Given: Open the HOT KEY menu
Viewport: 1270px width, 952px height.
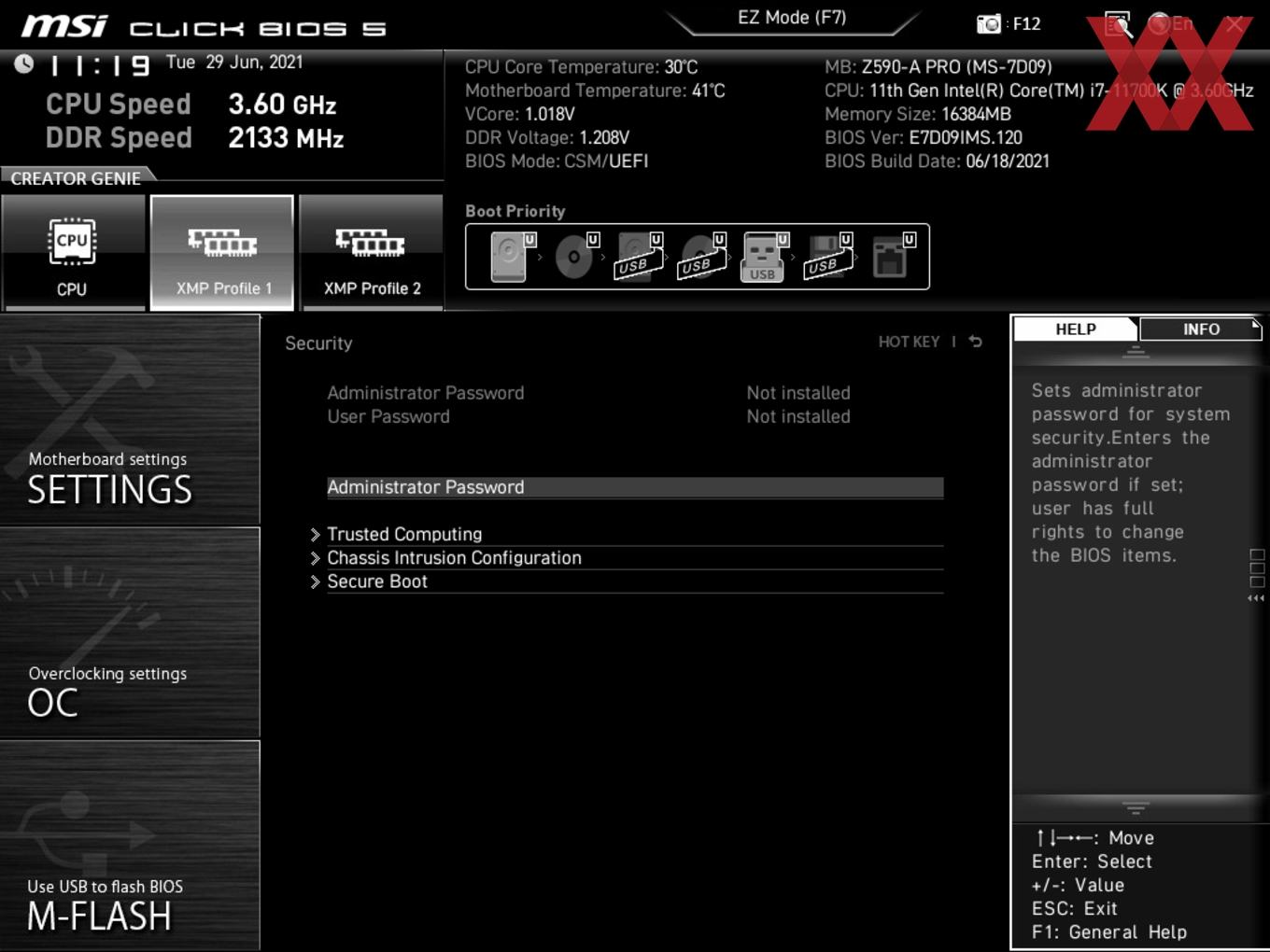Looking at the screenshot, I should click(x=909, y=342).
